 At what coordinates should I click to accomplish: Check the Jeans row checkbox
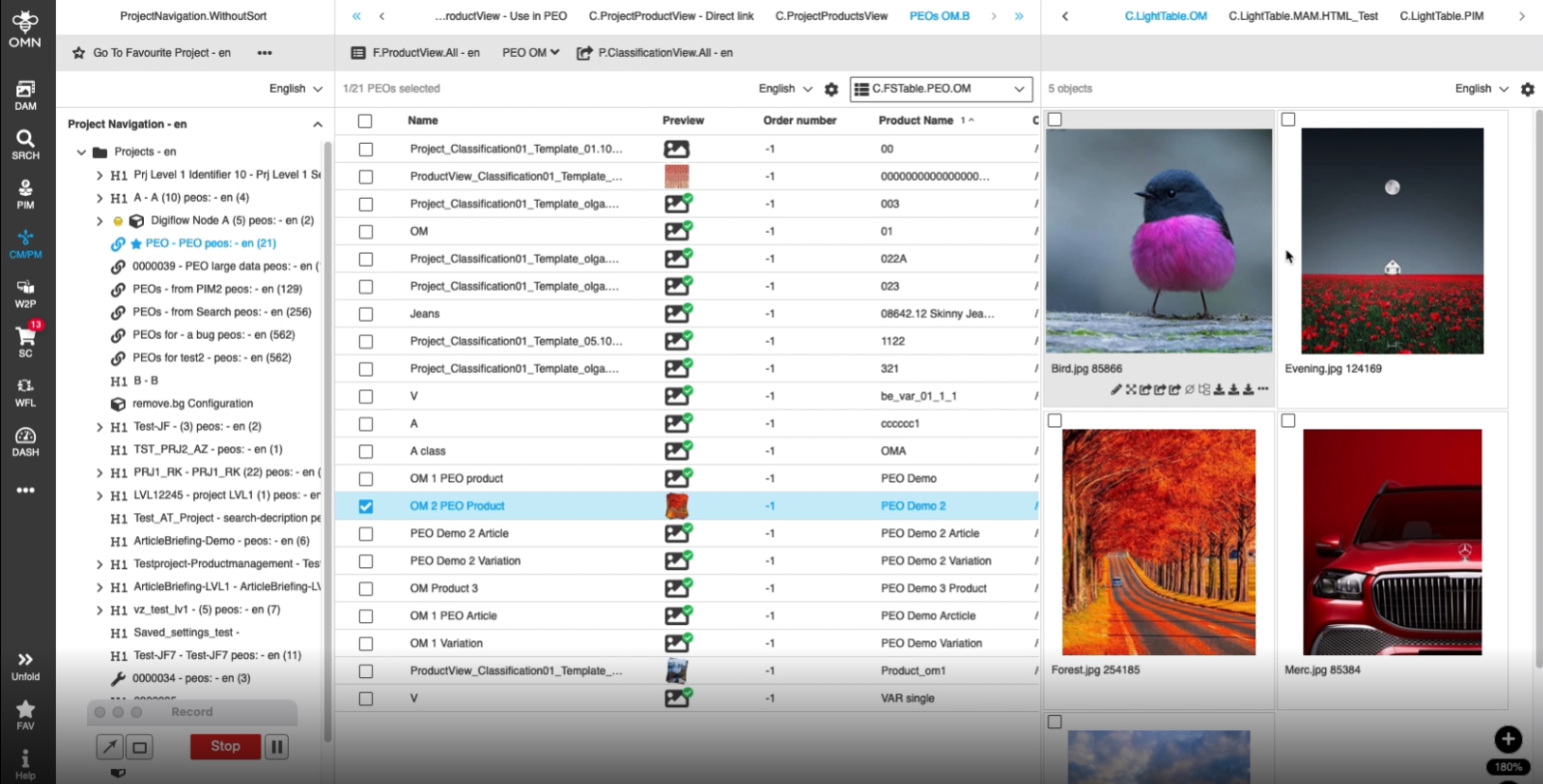pyautogui.click(x=366, y=314)
